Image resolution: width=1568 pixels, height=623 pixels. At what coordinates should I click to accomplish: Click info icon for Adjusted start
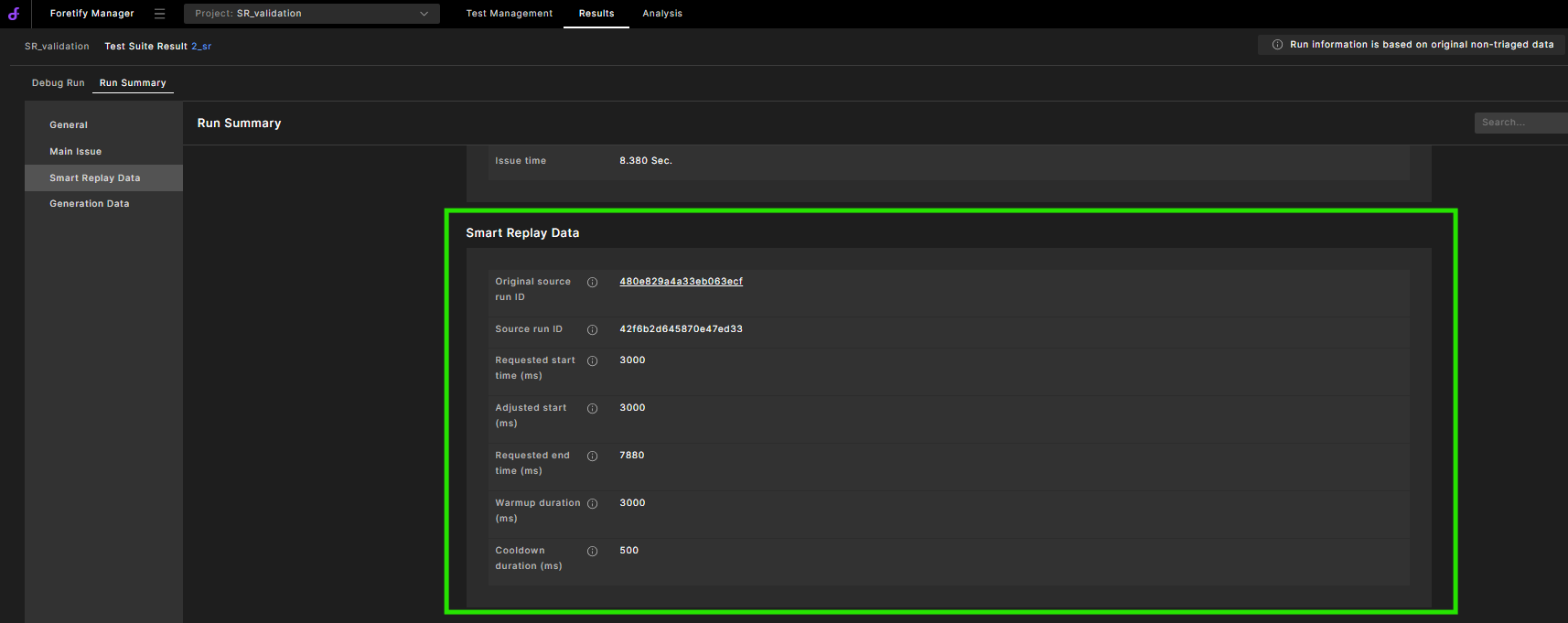pos(592,409)
